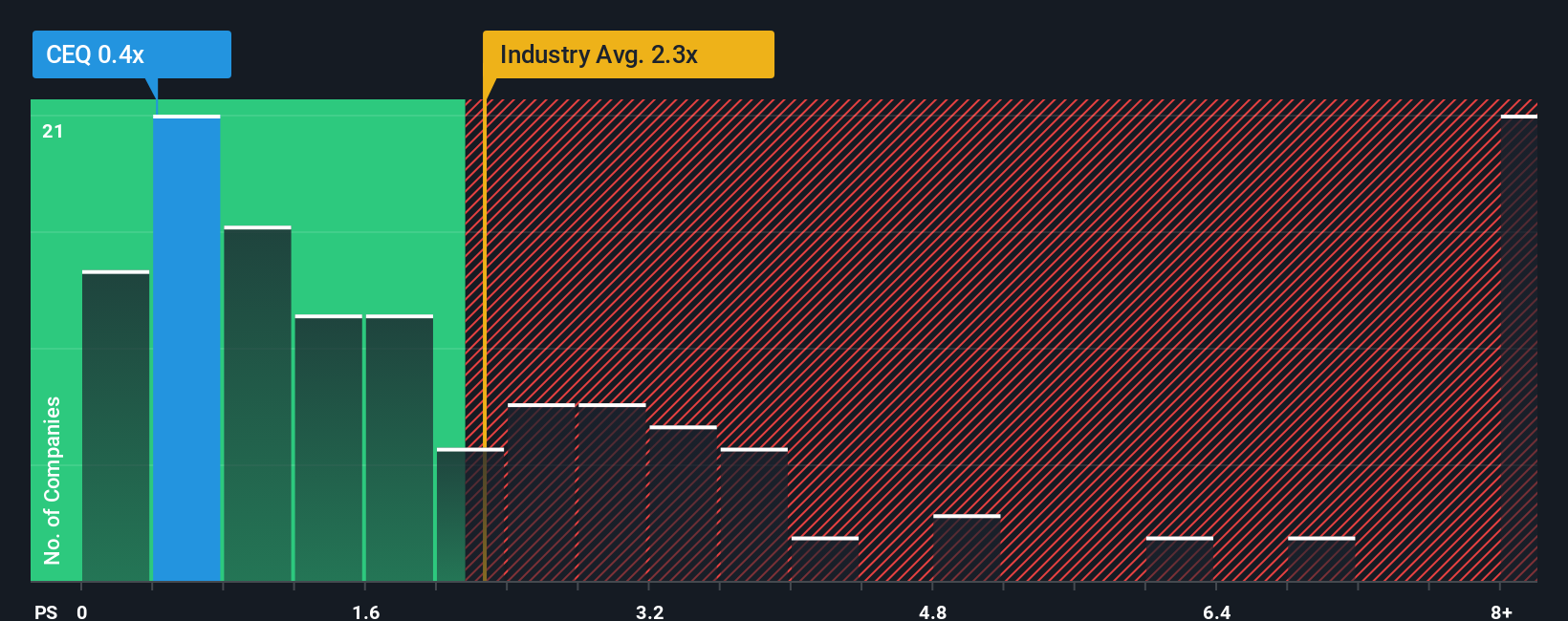Select the short bar above the 4.8 label
The height and width of the screenshot is (621, 1568).
967,547
